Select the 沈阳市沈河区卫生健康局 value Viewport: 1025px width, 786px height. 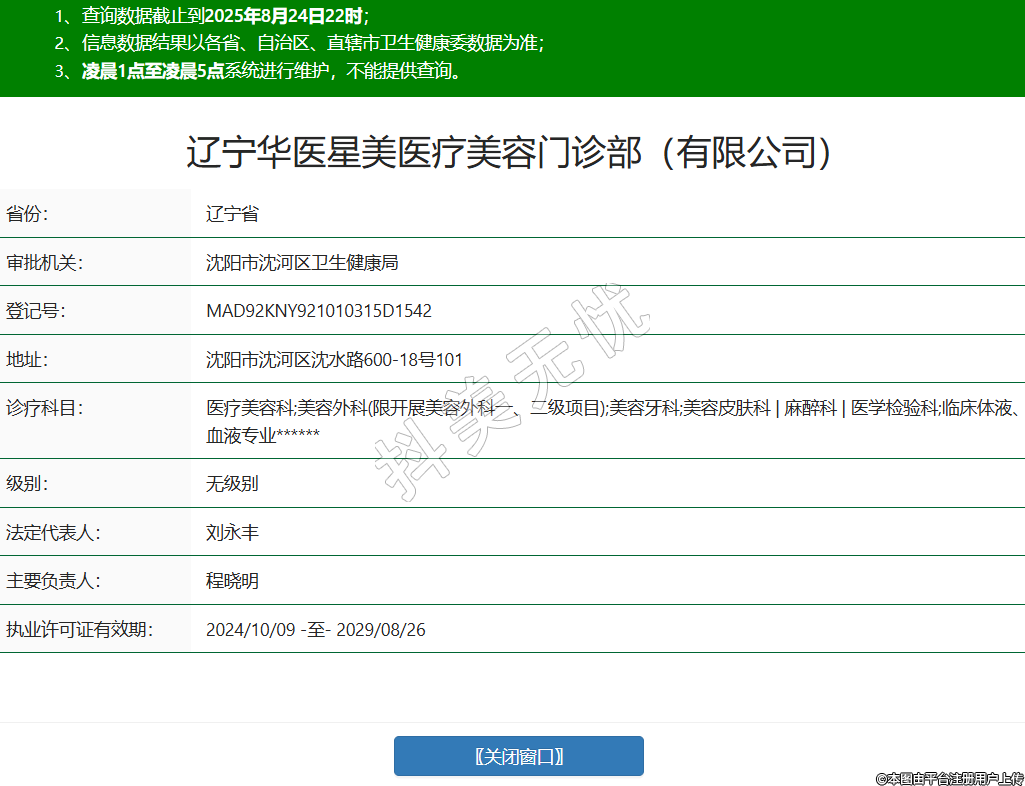coord(302,263)
